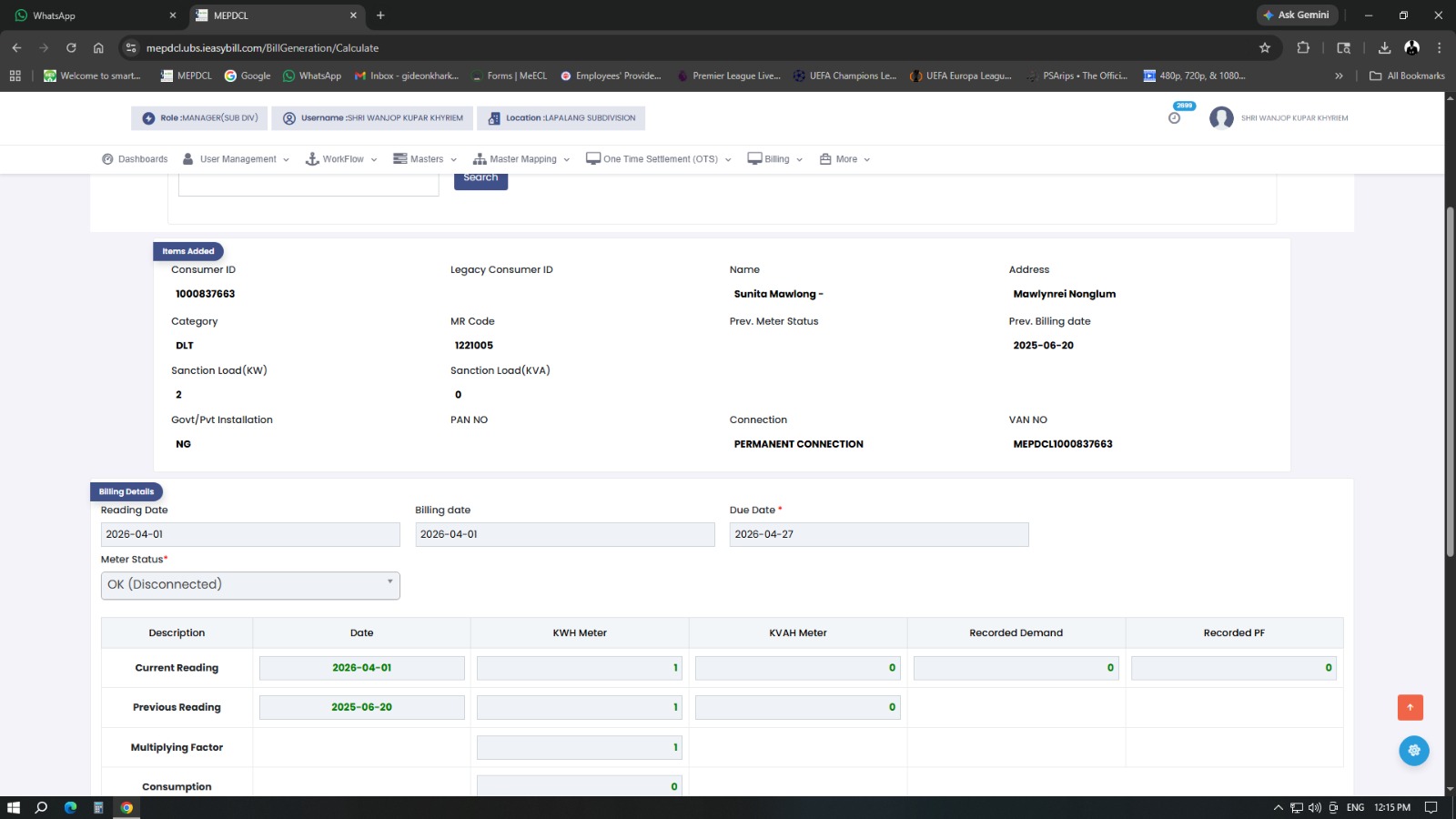This screenshot has height=819, width=1456.
Task: Click the Current Reading KWH Meter field
Action: click(x=579, y=668)
